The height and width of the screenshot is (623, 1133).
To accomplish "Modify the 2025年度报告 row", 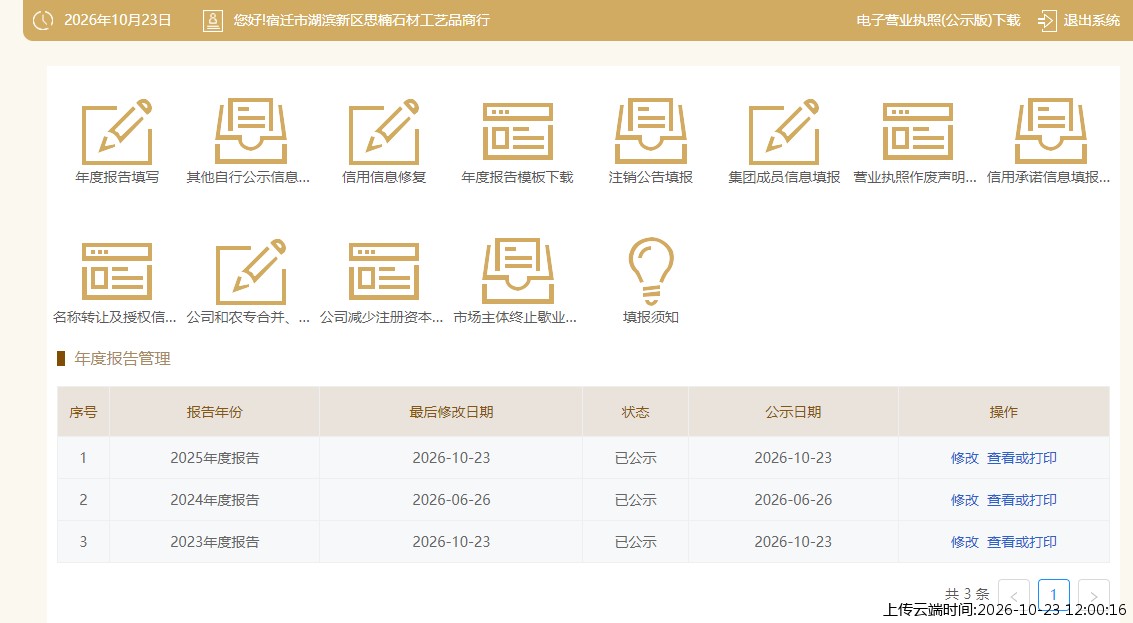I will [x=965, y=457].
